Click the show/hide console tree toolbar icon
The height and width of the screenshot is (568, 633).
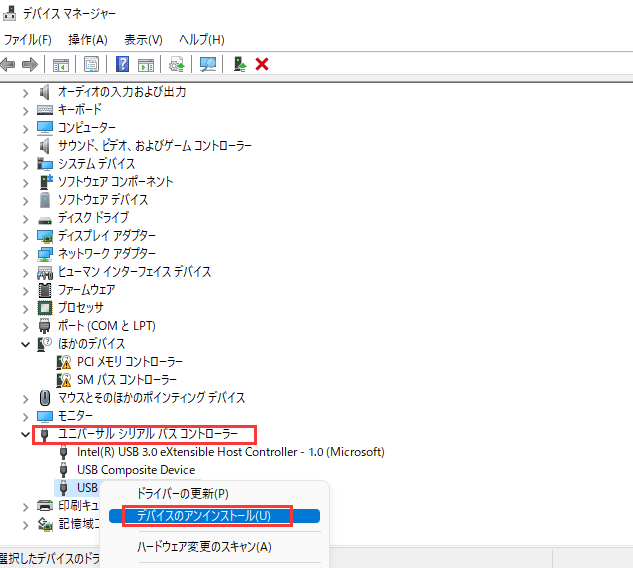click(61, 65)
